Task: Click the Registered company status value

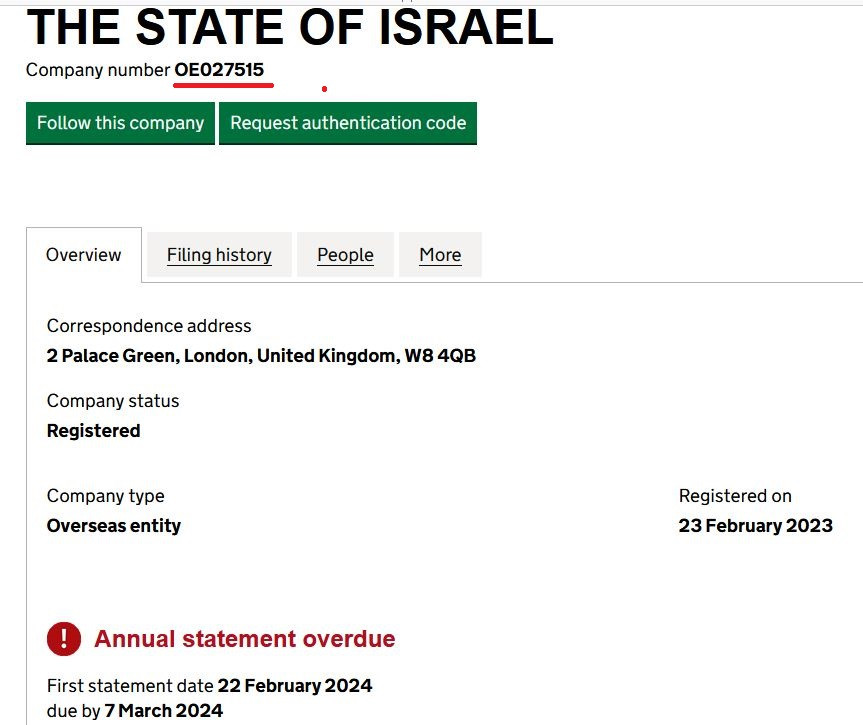Action: pyautogui.click(x=93, y=431)
